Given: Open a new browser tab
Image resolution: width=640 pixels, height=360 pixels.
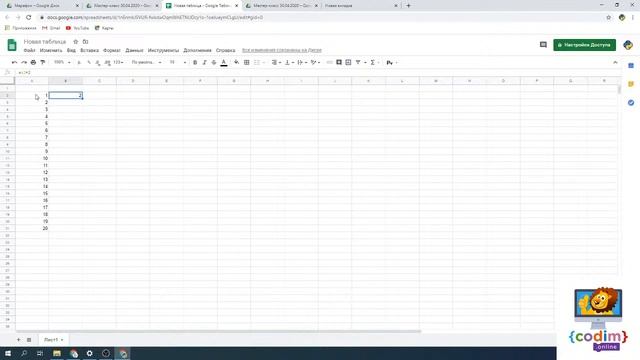Looking at the screenshot, I should pos(408,6).
